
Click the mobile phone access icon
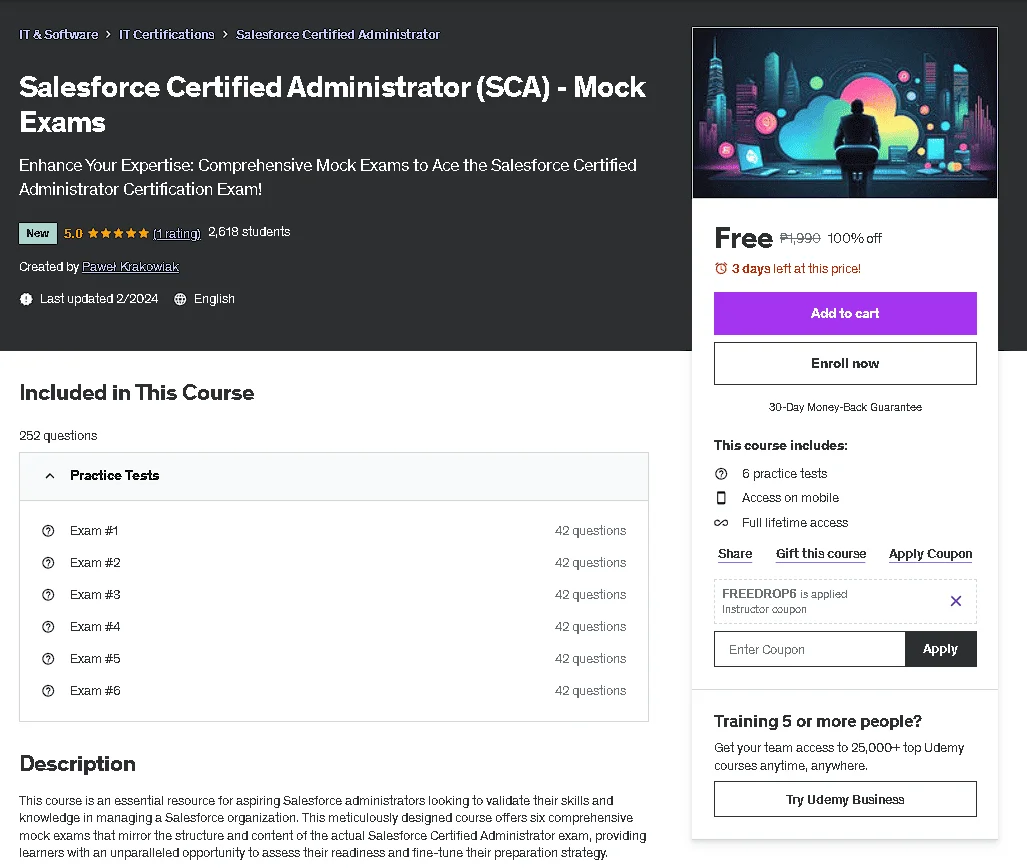pyautogui.click(x=721, y=498)
